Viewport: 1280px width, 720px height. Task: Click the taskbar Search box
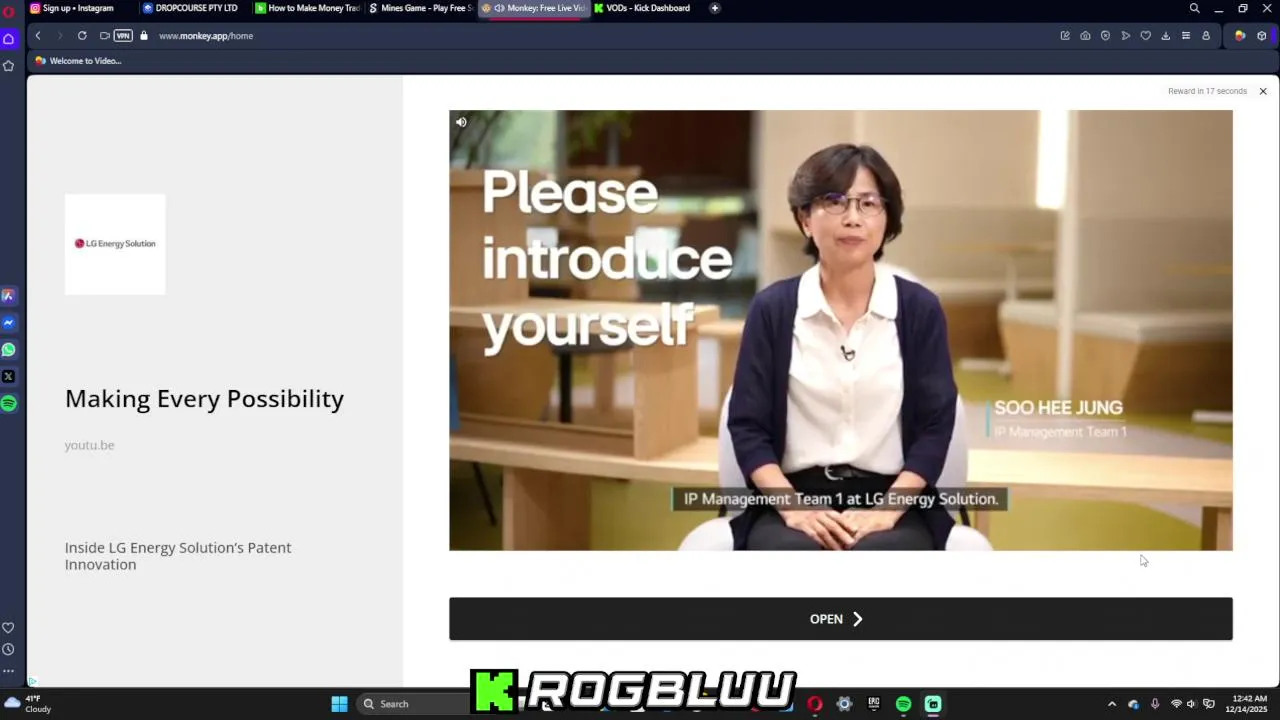(x=412, y=704)
